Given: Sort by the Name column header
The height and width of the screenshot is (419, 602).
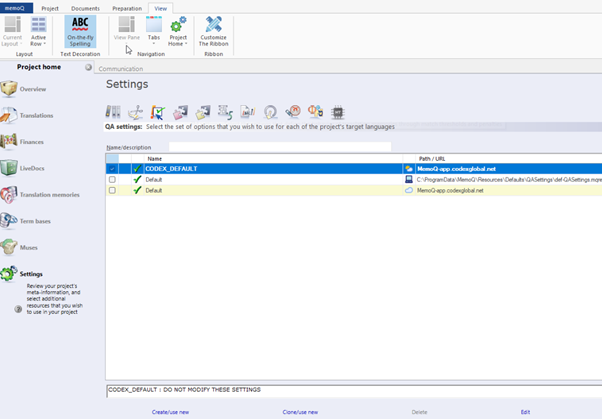Looking at the screenshot, I should tap(273, 158).
